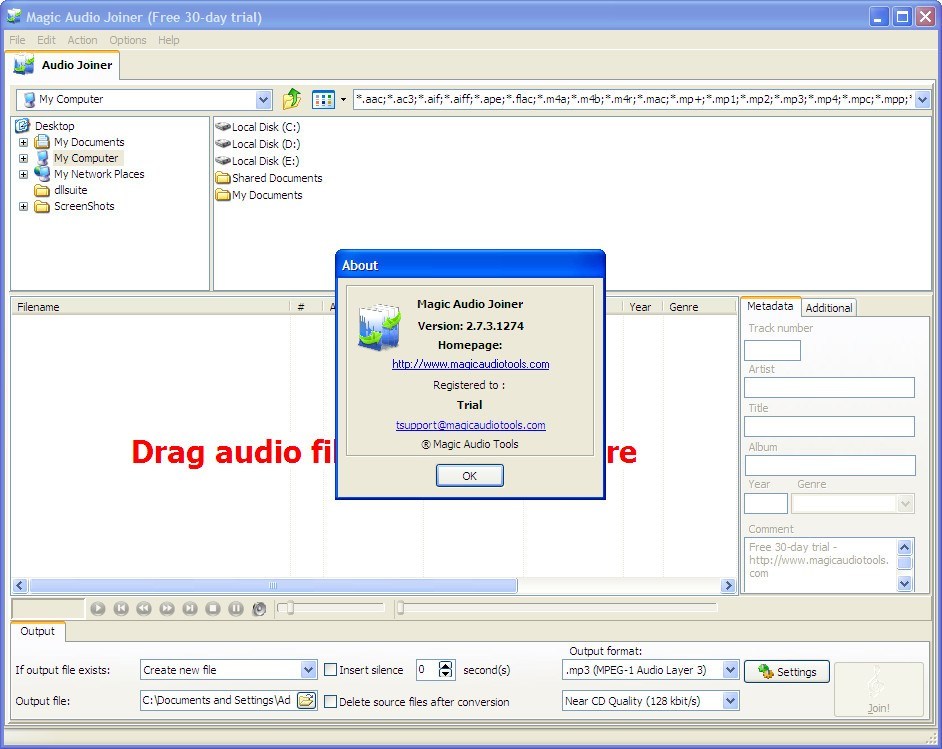Click the Title input field
This screenshot has height=749, width=942.
829,426
